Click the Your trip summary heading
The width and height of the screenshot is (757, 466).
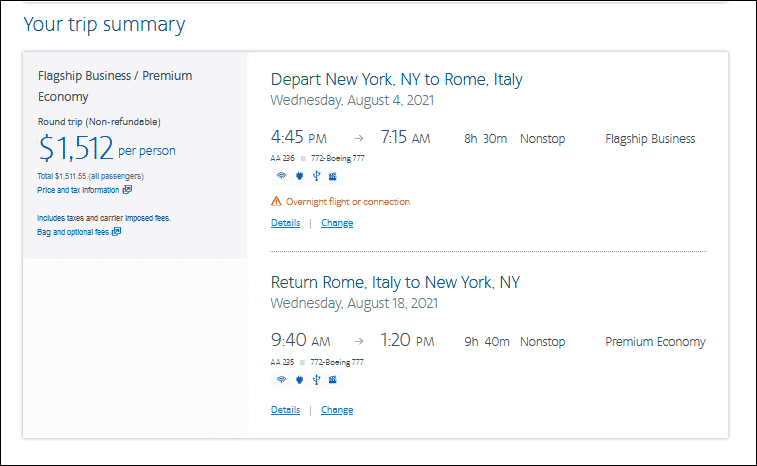(x=104, y=24)
